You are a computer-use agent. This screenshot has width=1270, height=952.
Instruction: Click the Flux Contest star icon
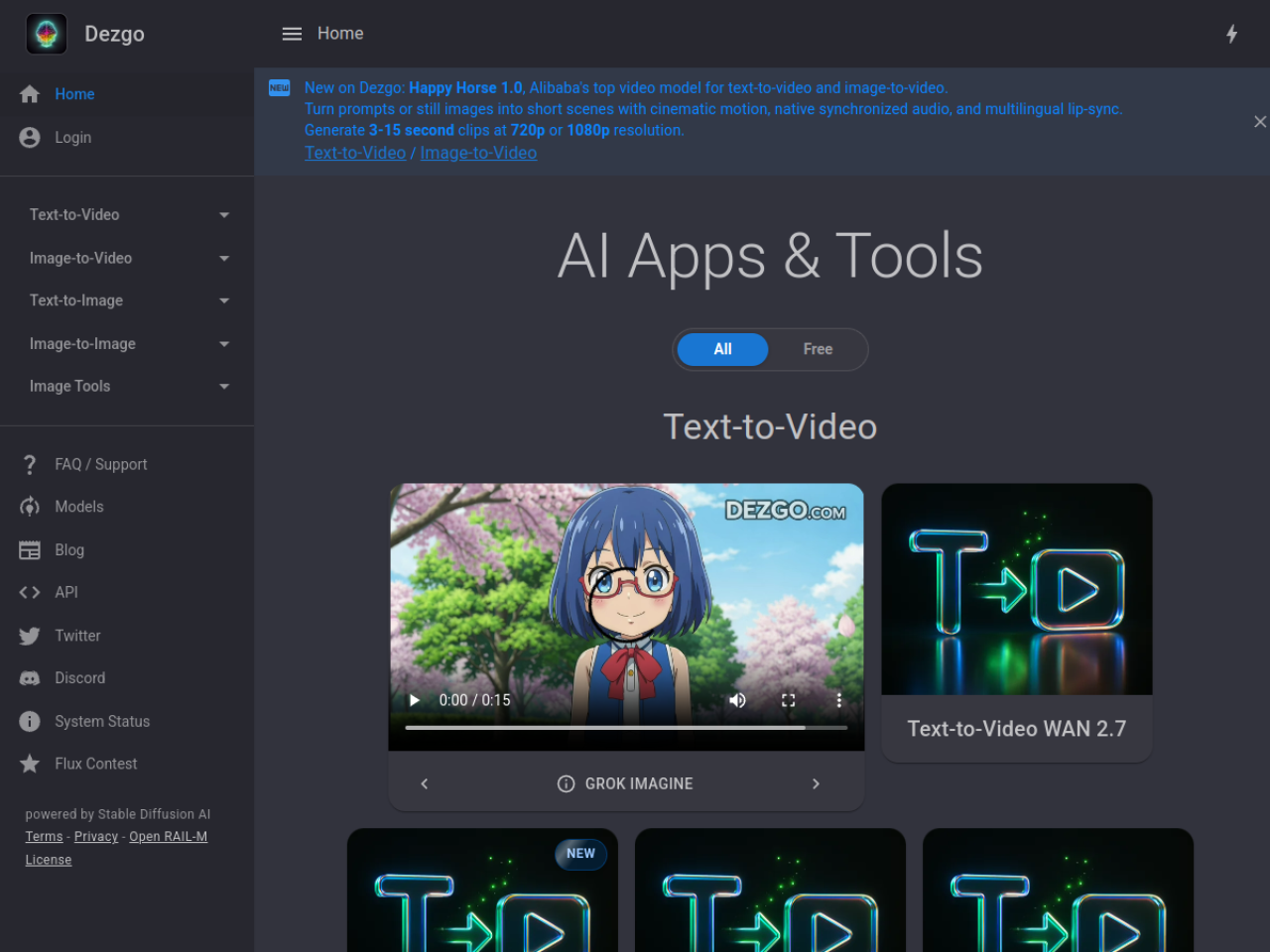pos(30,764)
